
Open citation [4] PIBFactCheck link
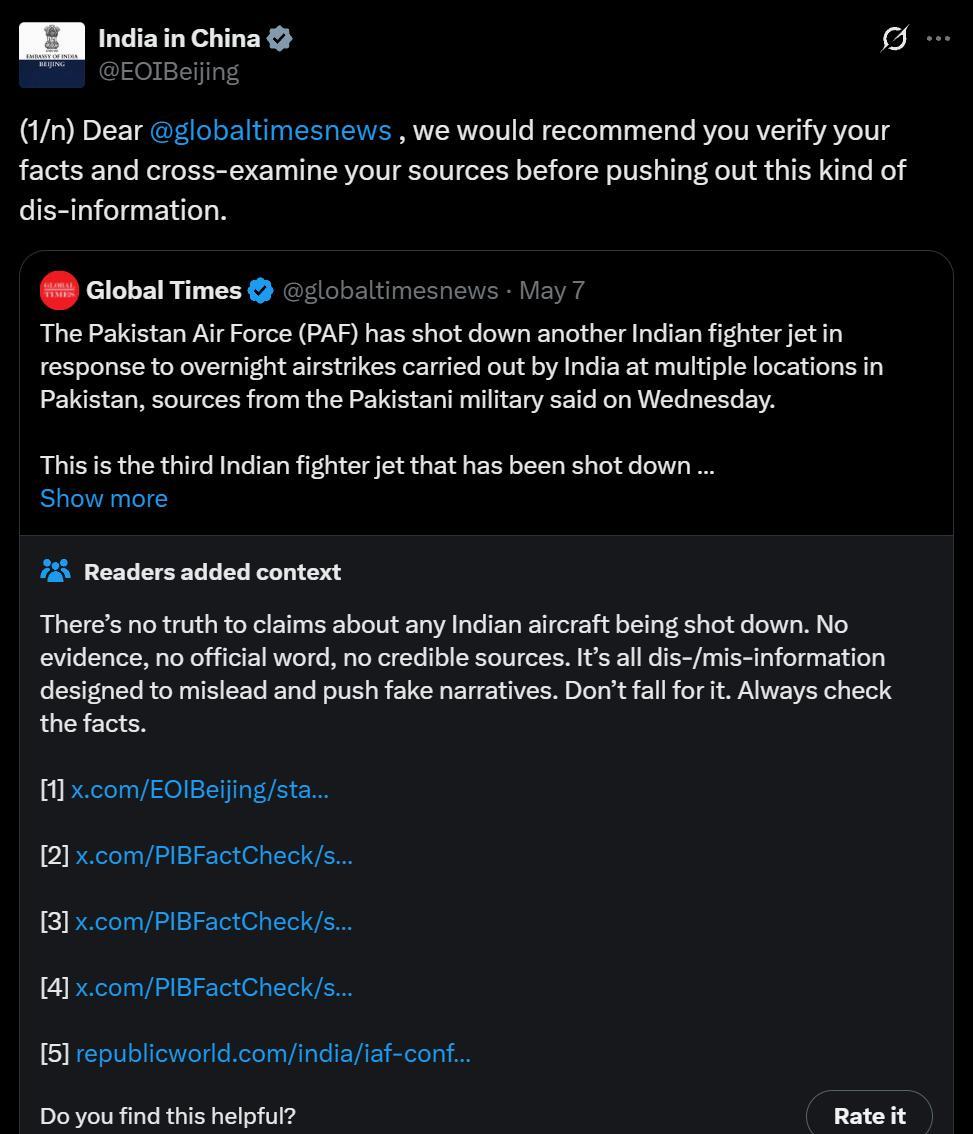tap(214, 987)
